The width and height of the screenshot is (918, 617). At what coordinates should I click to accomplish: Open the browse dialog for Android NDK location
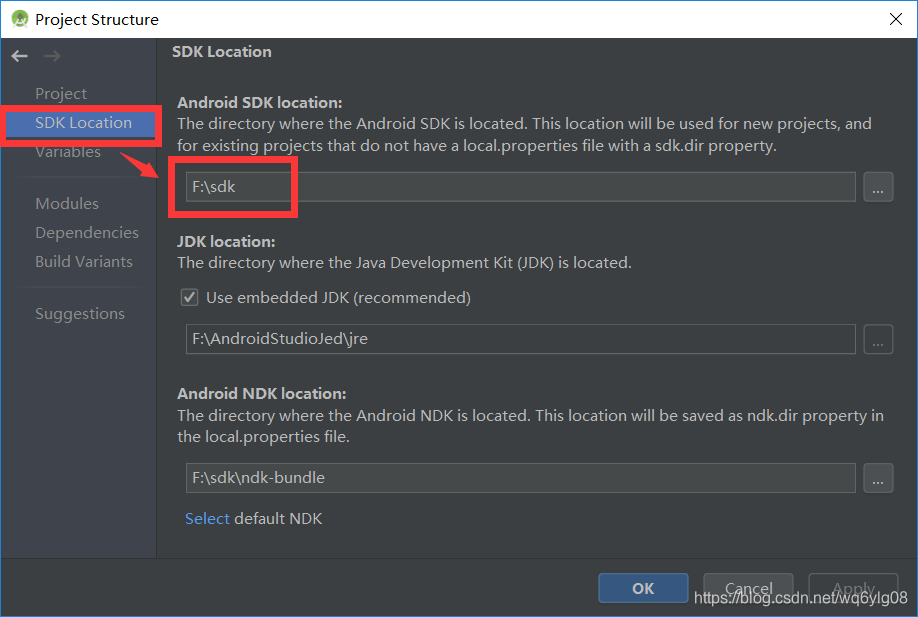(878, 478)
